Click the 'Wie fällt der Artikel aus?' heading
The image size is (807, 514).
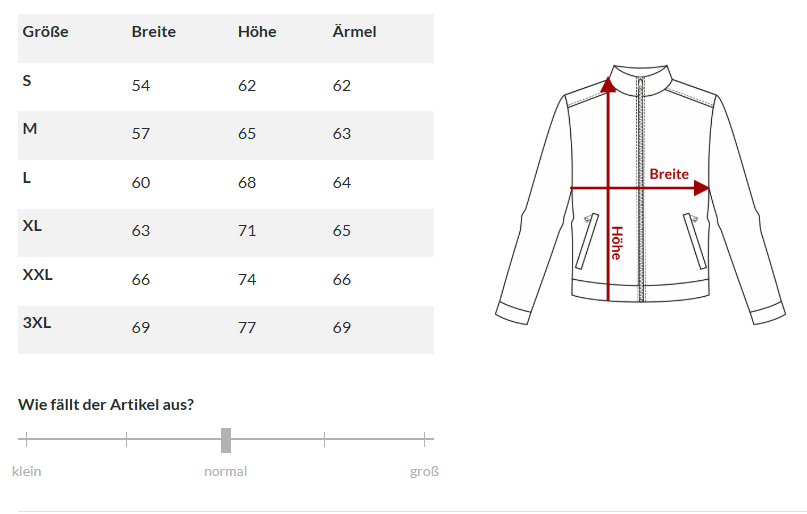[x=106, y=405]
